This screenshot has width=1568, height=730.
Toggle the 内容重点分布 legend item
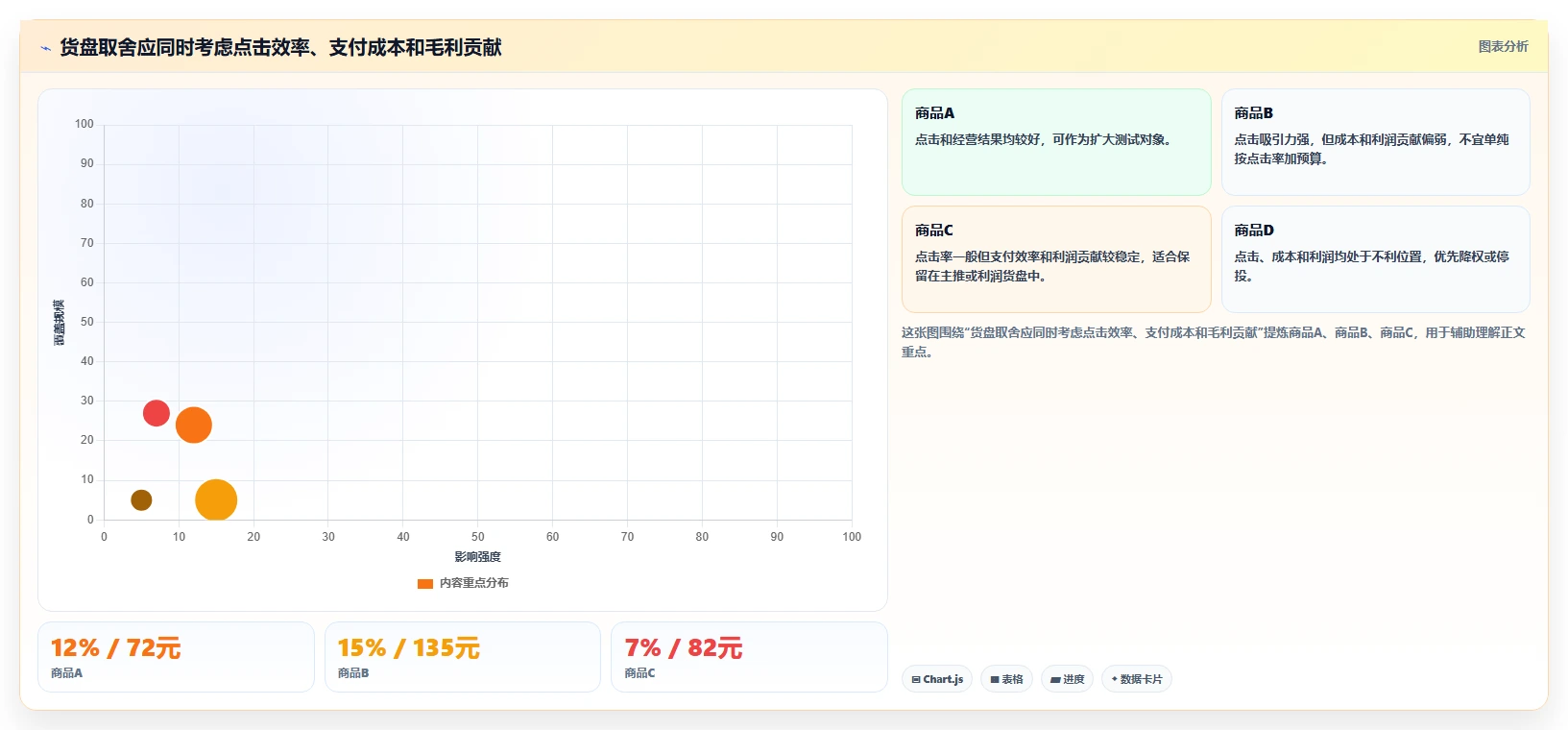[463, 583]
